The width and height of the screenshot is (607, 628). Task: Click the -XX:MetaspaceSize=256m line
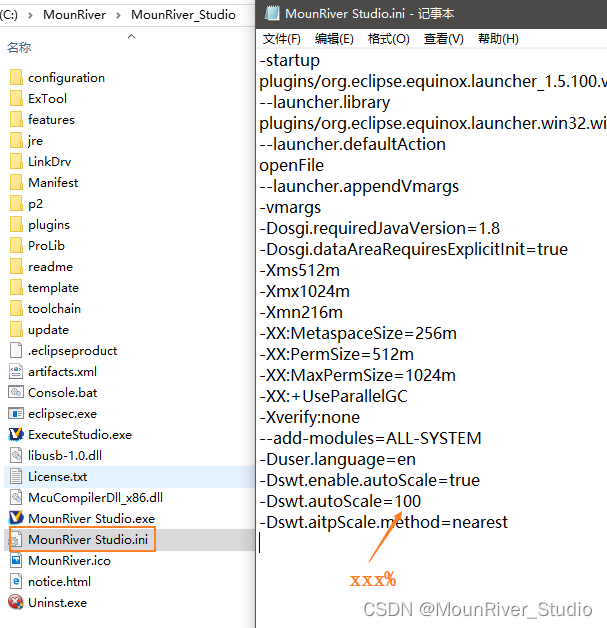pyautogui.click(x=358, y=333)
